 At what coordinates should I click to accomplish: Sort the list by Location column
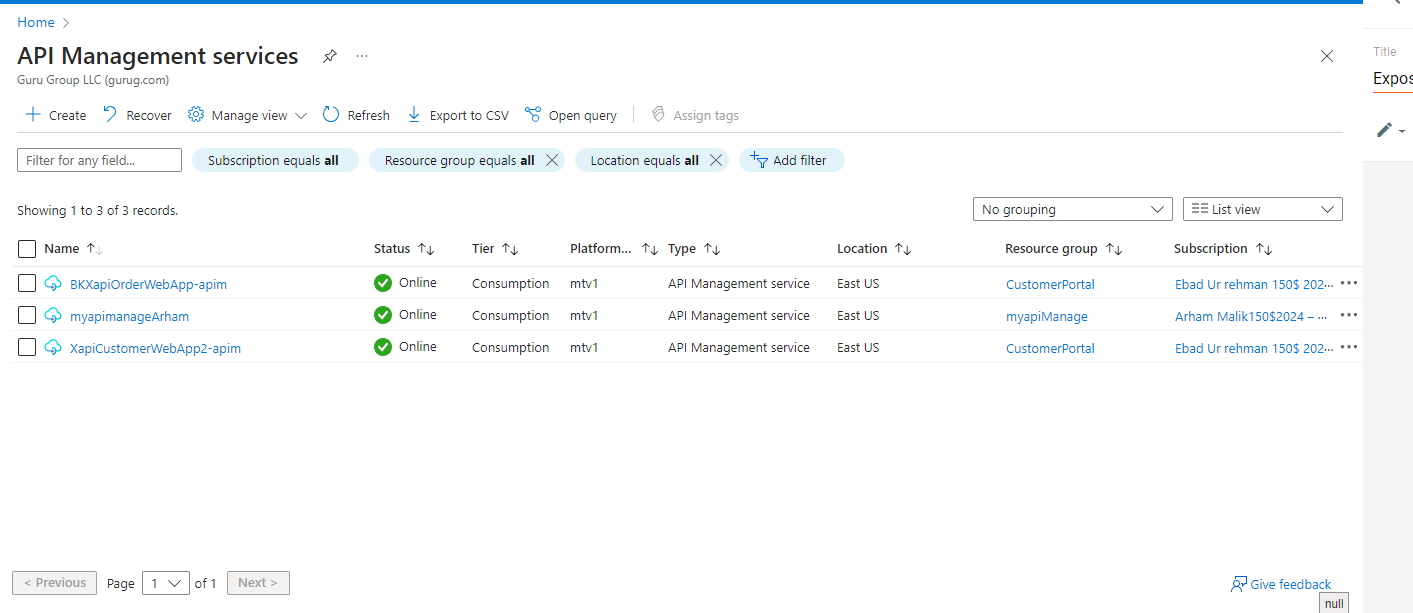pyautogui.click(x=874, y=249)
